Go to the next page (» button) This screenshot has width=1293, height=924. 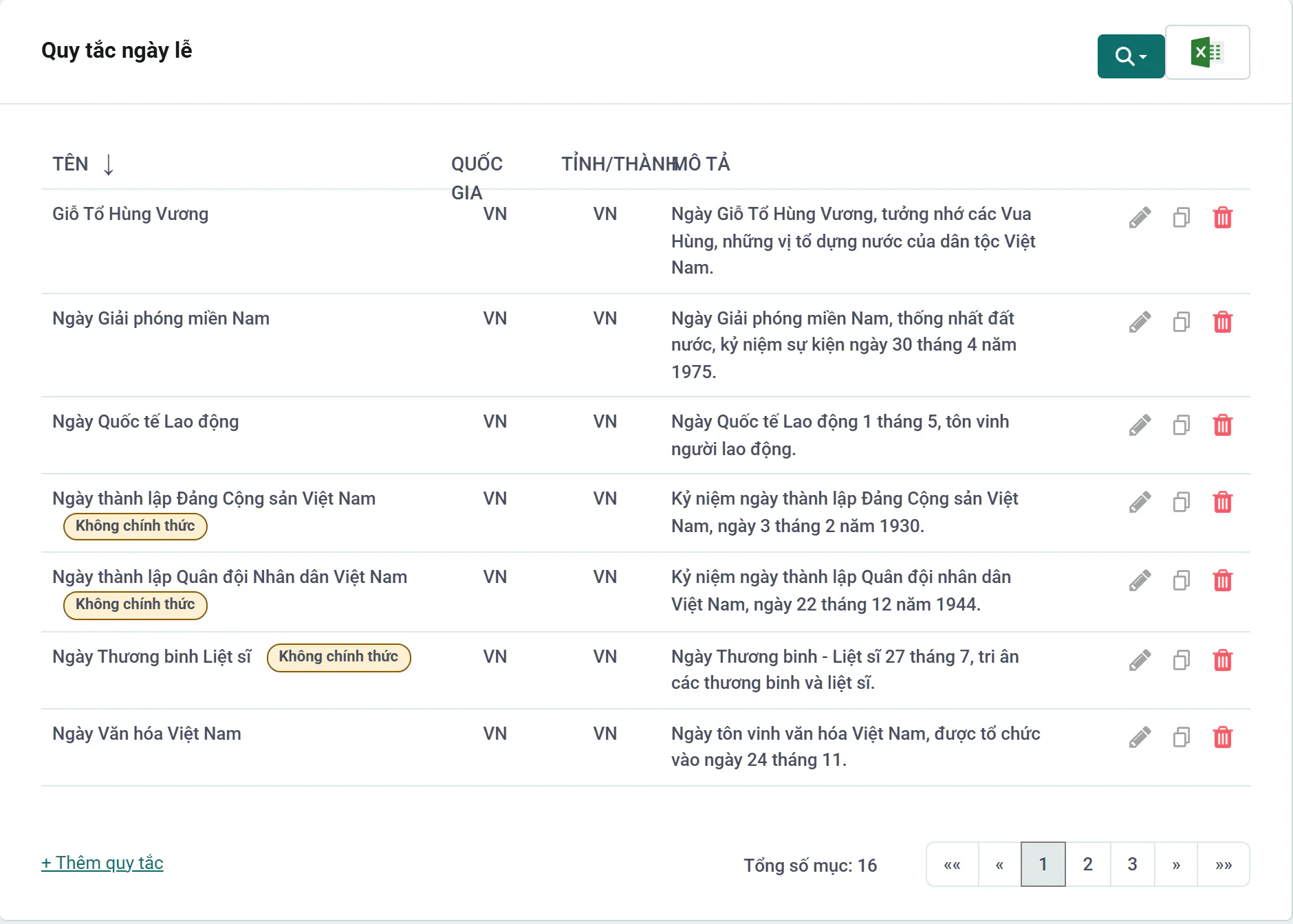1176,864
